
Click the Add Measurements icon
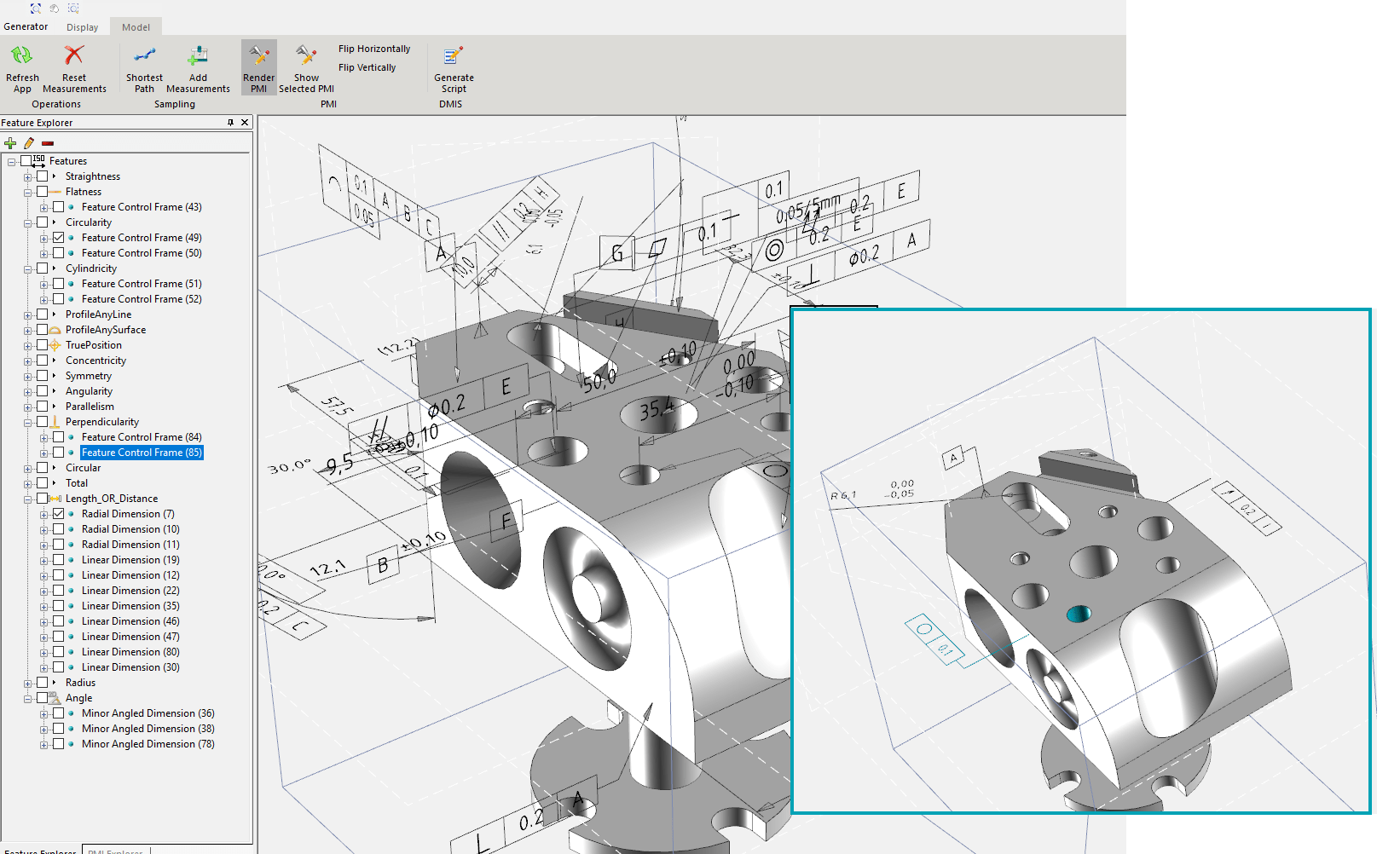198,56
